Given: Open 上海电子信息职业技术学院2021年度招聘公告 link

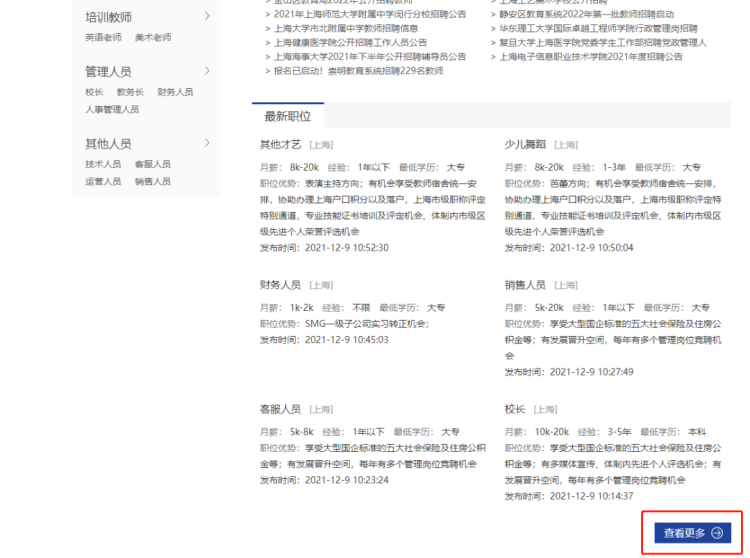Looking at the screenshot, I should [x=591, y=57].
